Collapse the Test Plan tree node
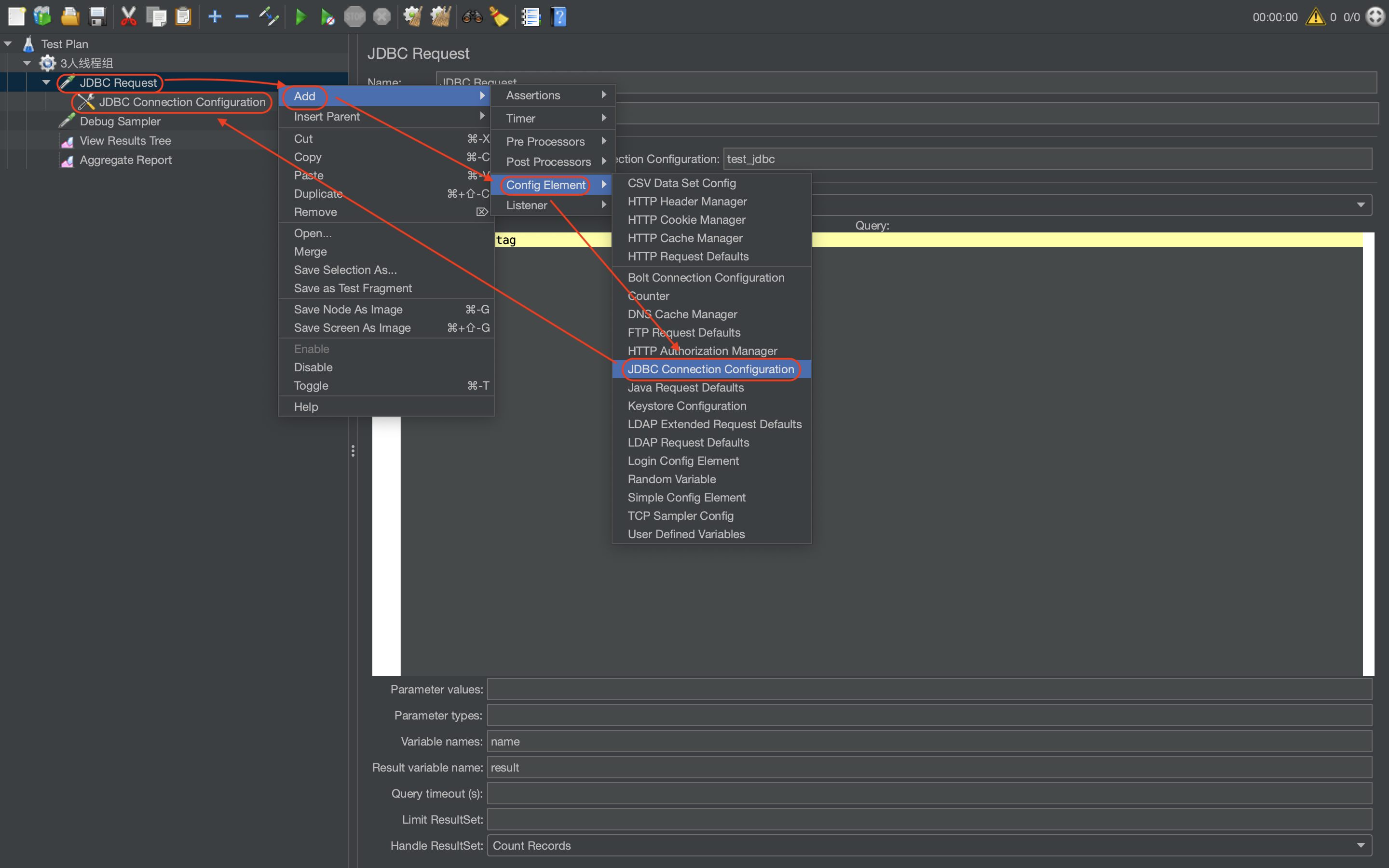The width and height of the screenshot is (1389, 868). (7, 43)
